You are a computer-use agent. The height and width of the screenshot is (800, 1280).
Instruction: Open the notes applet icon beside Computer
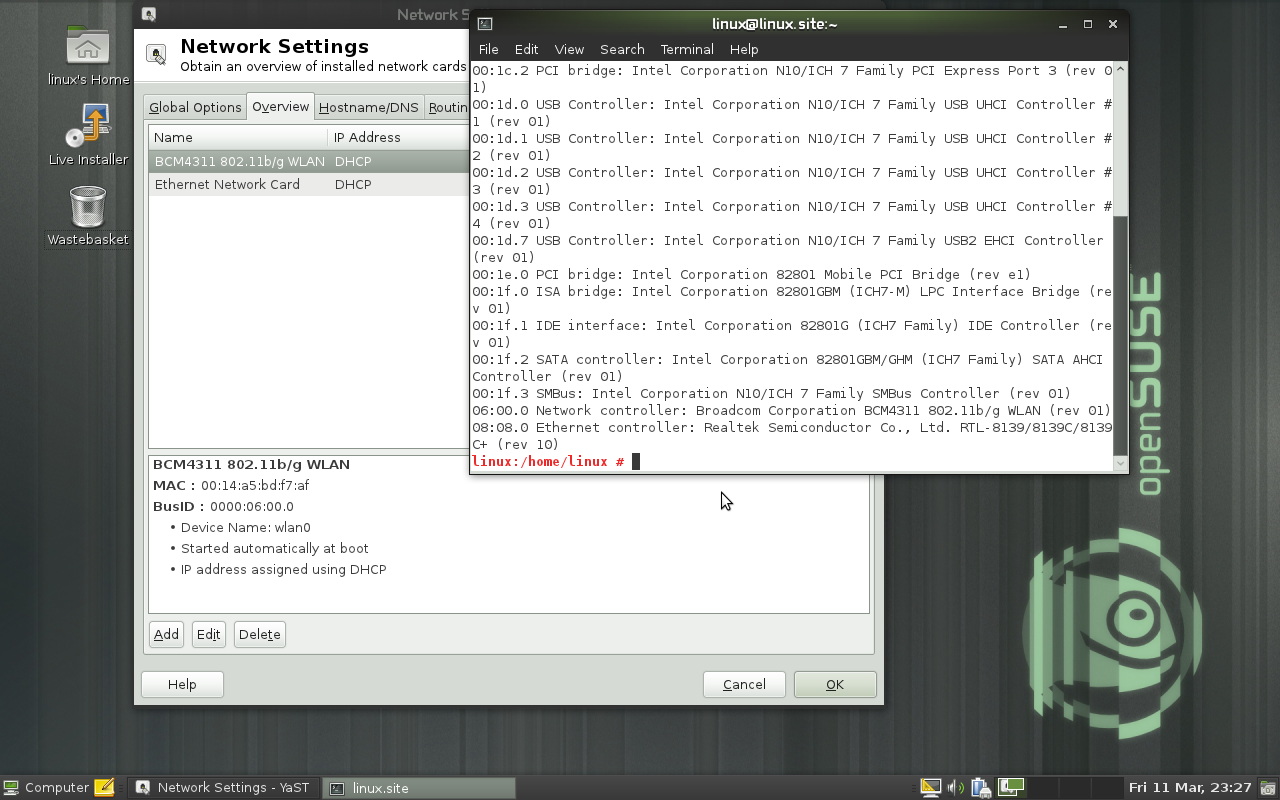pos(104,788)
